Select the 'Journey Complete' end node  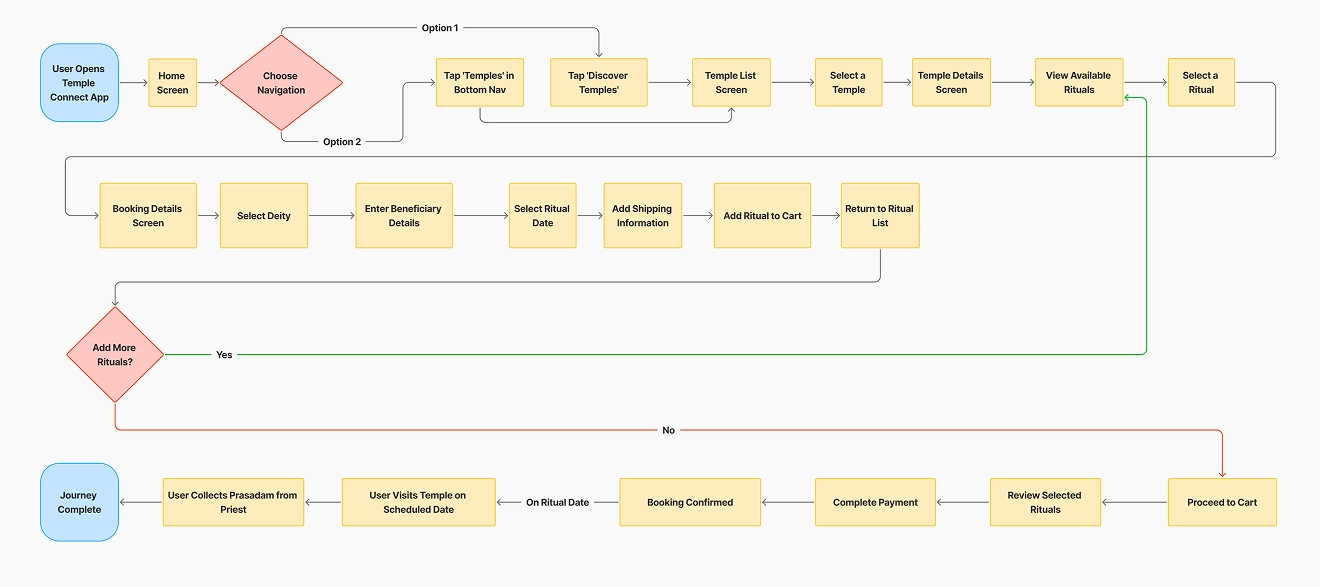pos(79,502)
